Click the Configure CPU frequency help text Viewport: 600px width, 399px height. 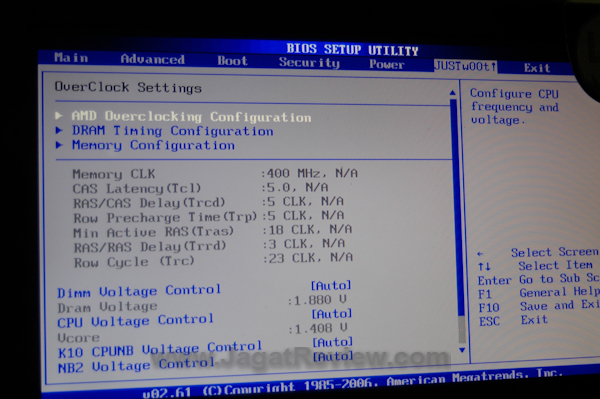point(514,106)
